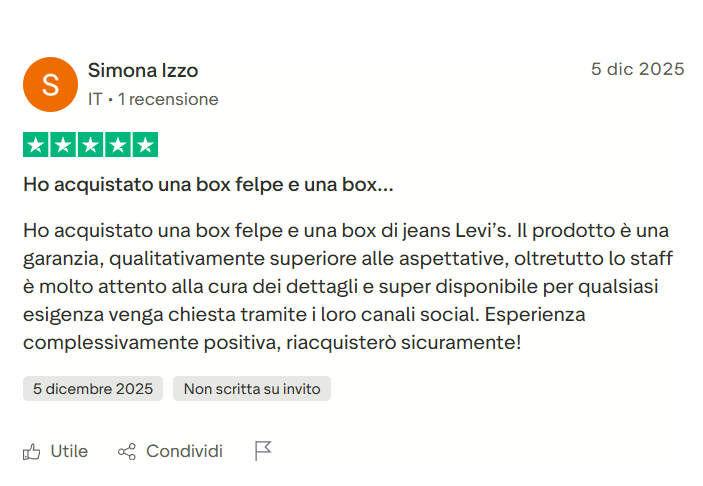Image resolution: width=703 pixels, height=486 pixels.
Task: Click the "1 recensione" count text
Action: click(x=168, y=99)
